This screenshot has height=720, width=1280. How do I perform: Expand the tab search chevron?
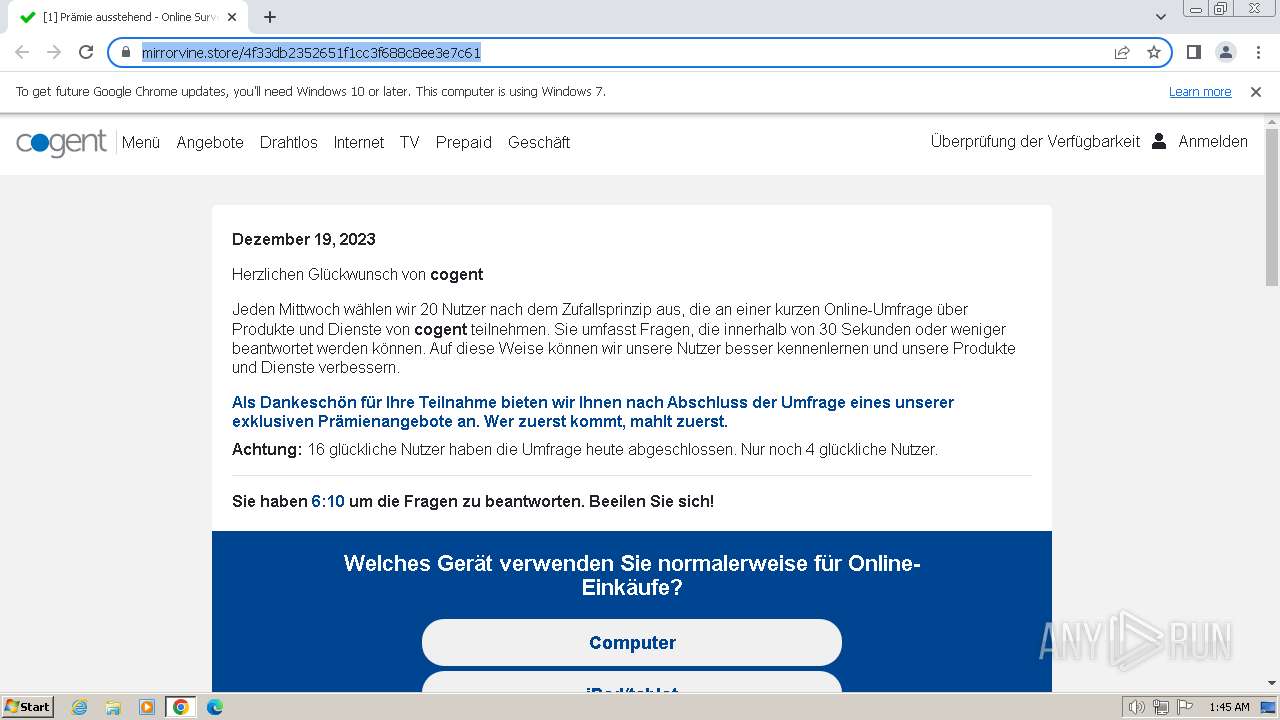pyautogui.click(x=1161, y=17)
